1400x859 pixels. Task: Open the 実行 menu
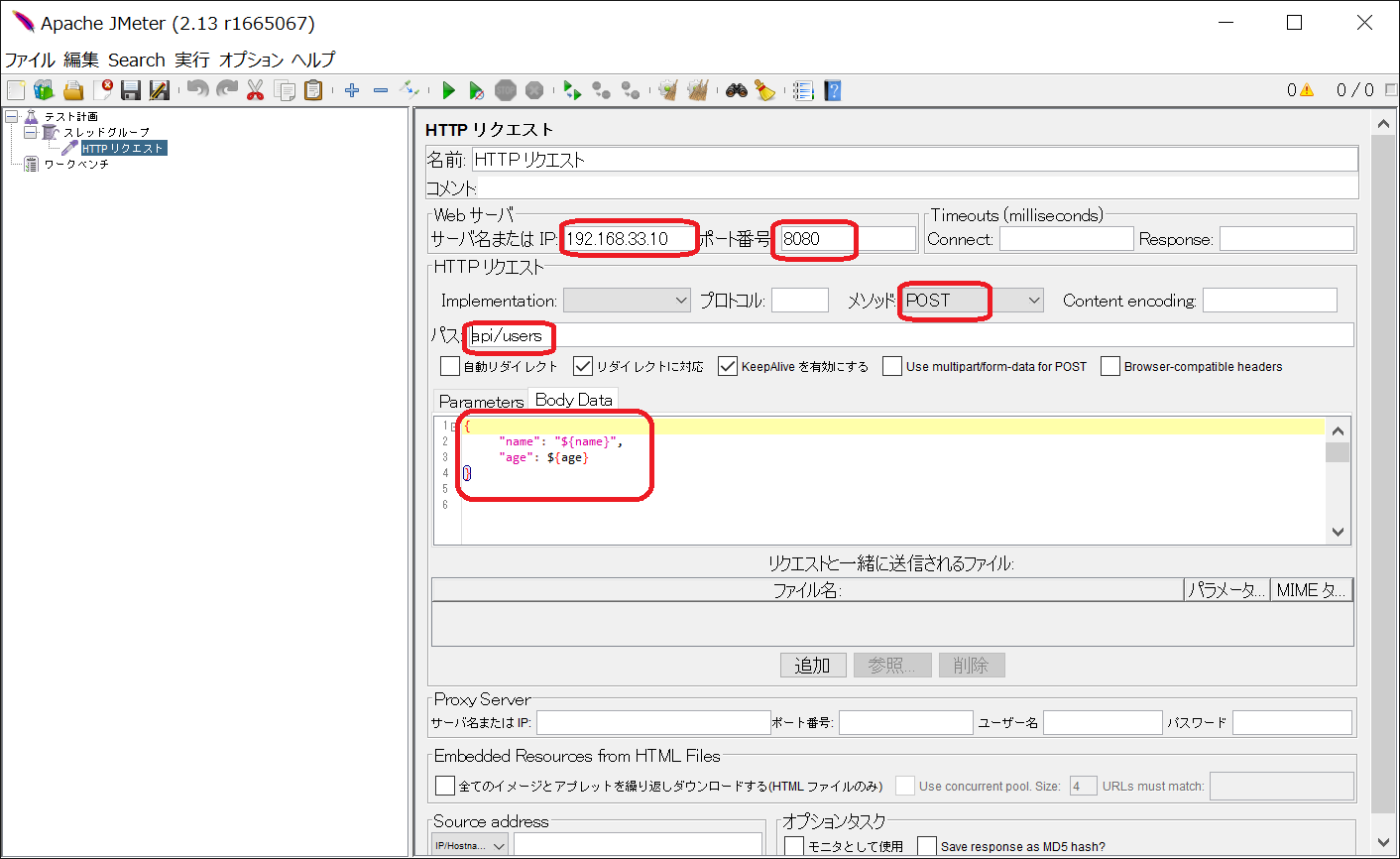point(192,60)
